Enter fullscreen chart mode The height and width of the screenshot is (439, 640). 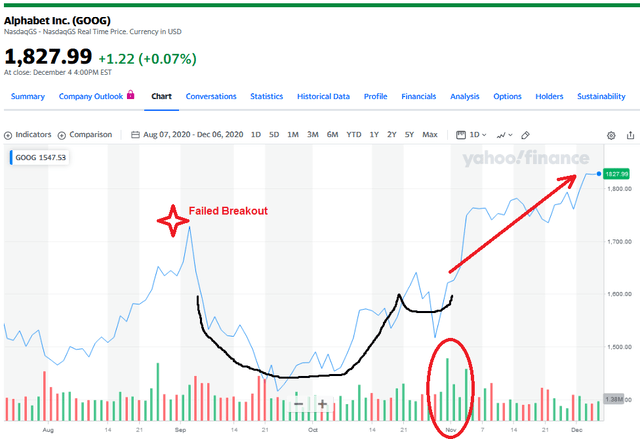629,134
